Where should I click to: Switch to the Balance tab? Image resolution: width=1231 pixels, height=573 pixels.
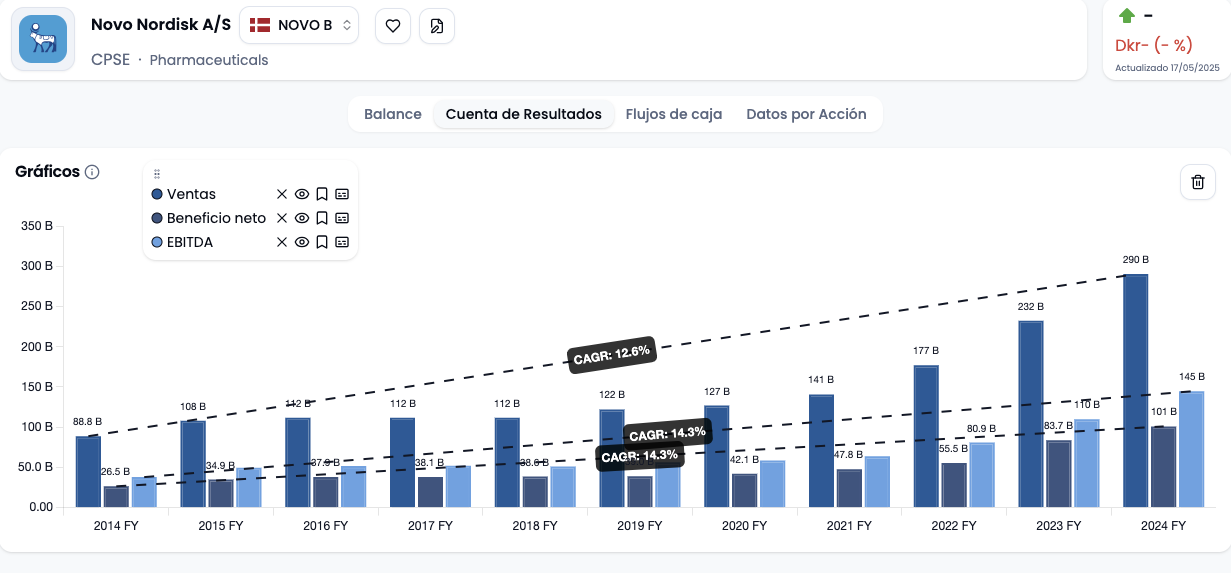pyautogui.click(x=393, y=114)
